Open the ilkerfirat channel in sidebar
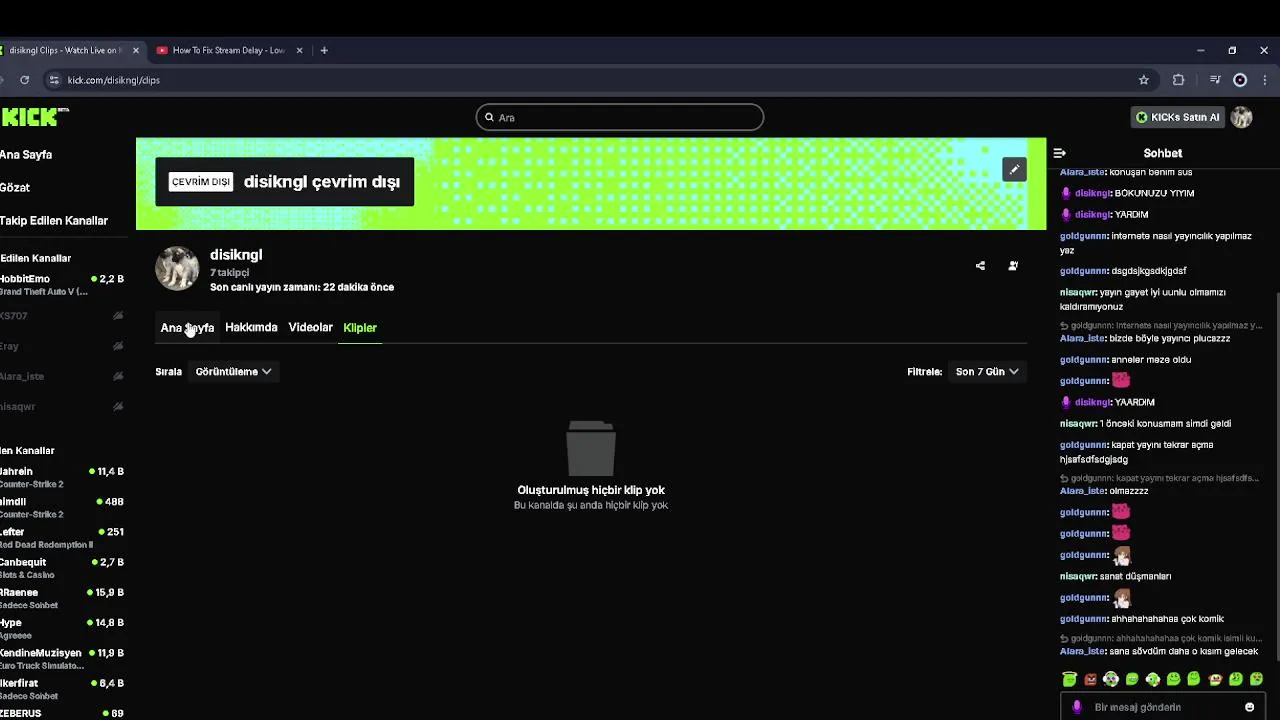 coord(62,689)
